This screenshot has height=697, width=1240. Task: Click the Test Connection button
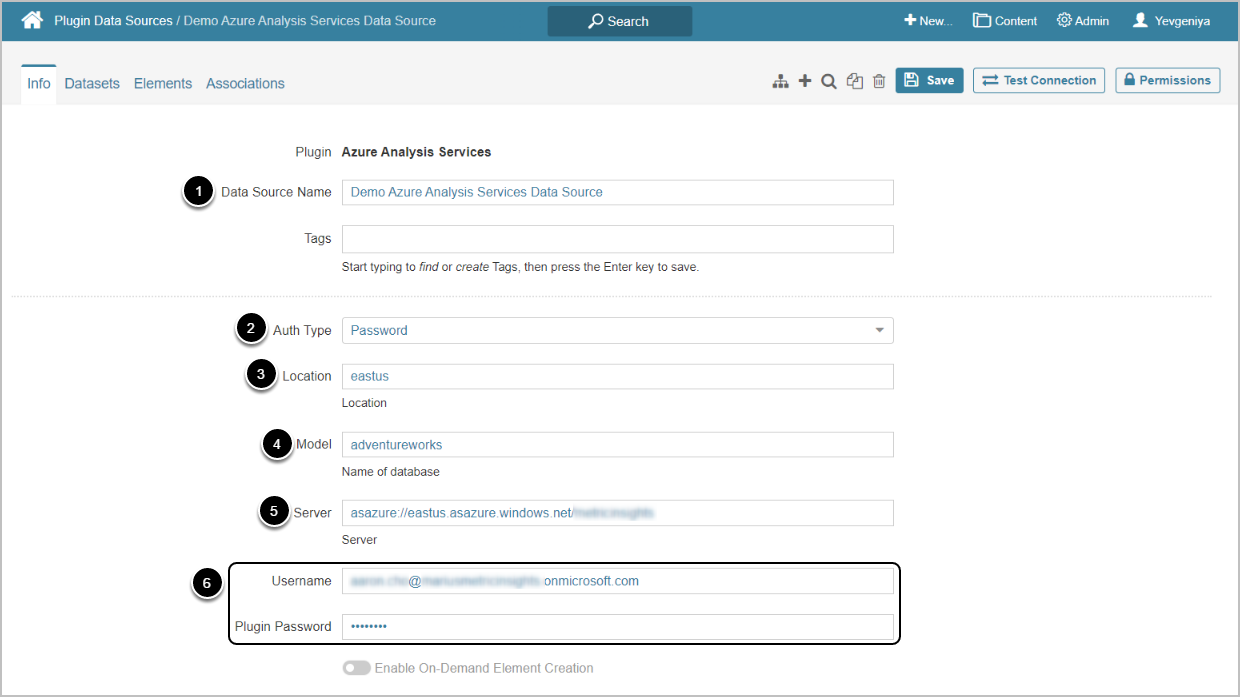[1038, 80]
